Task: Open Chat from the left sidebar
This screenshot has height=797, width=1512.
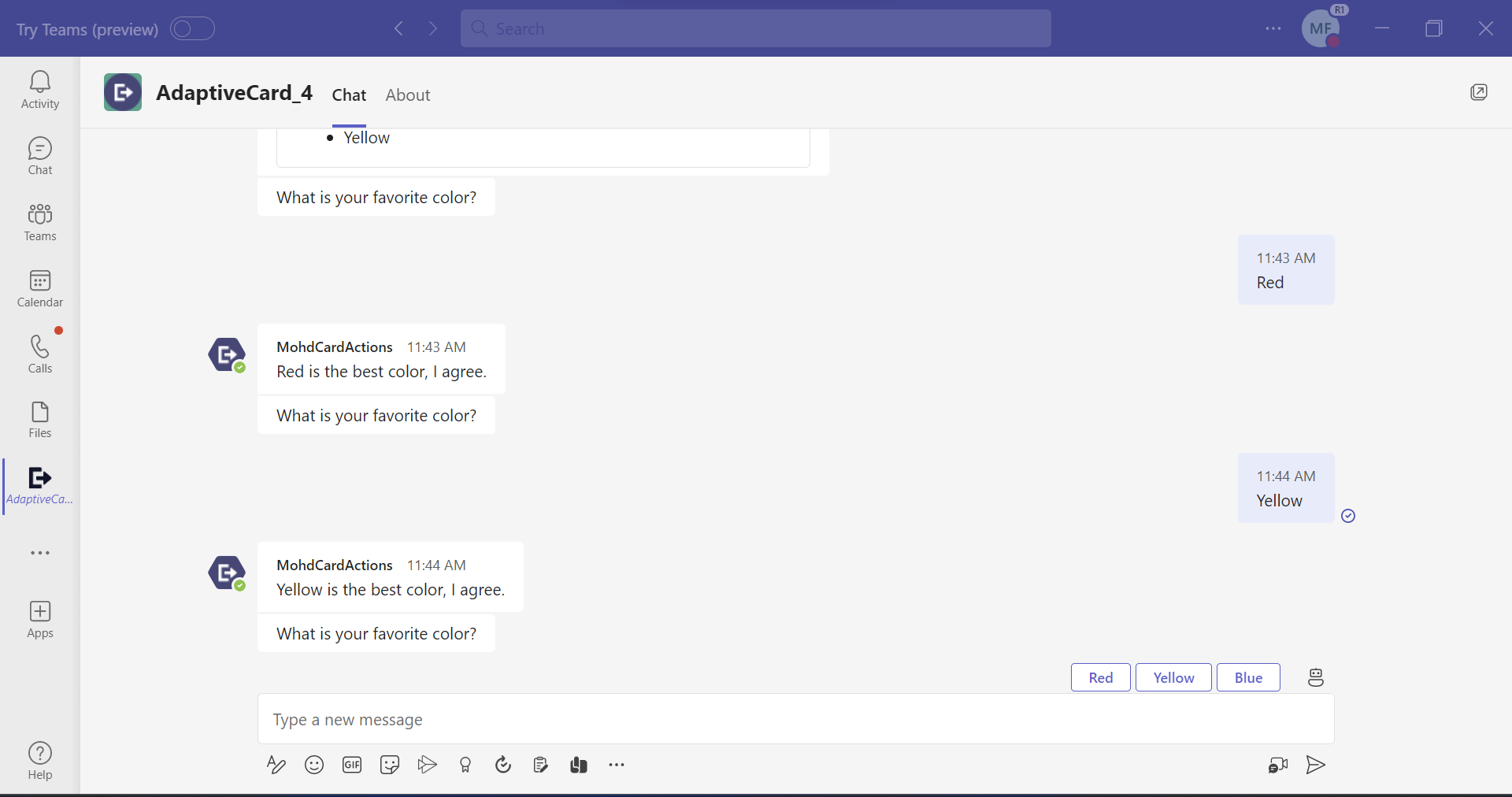Action: 40,156
